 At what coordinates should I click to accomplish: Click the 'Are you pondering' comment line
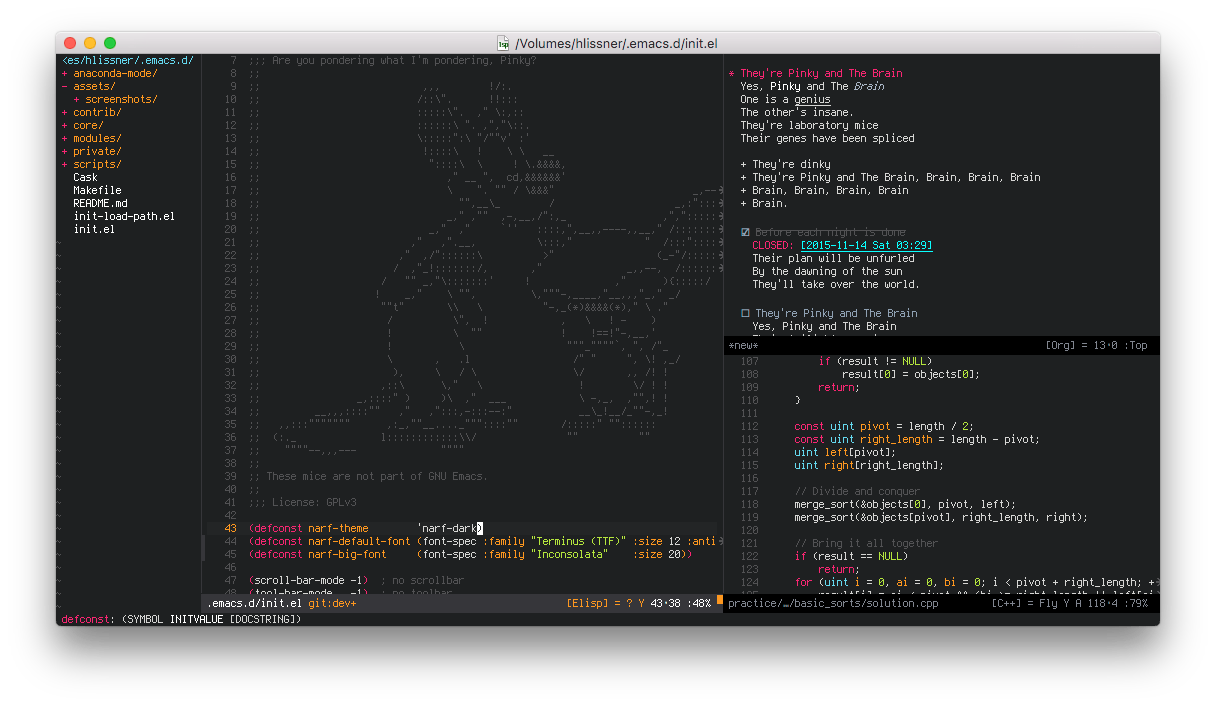pyautogui.click(x=393, y=60)
